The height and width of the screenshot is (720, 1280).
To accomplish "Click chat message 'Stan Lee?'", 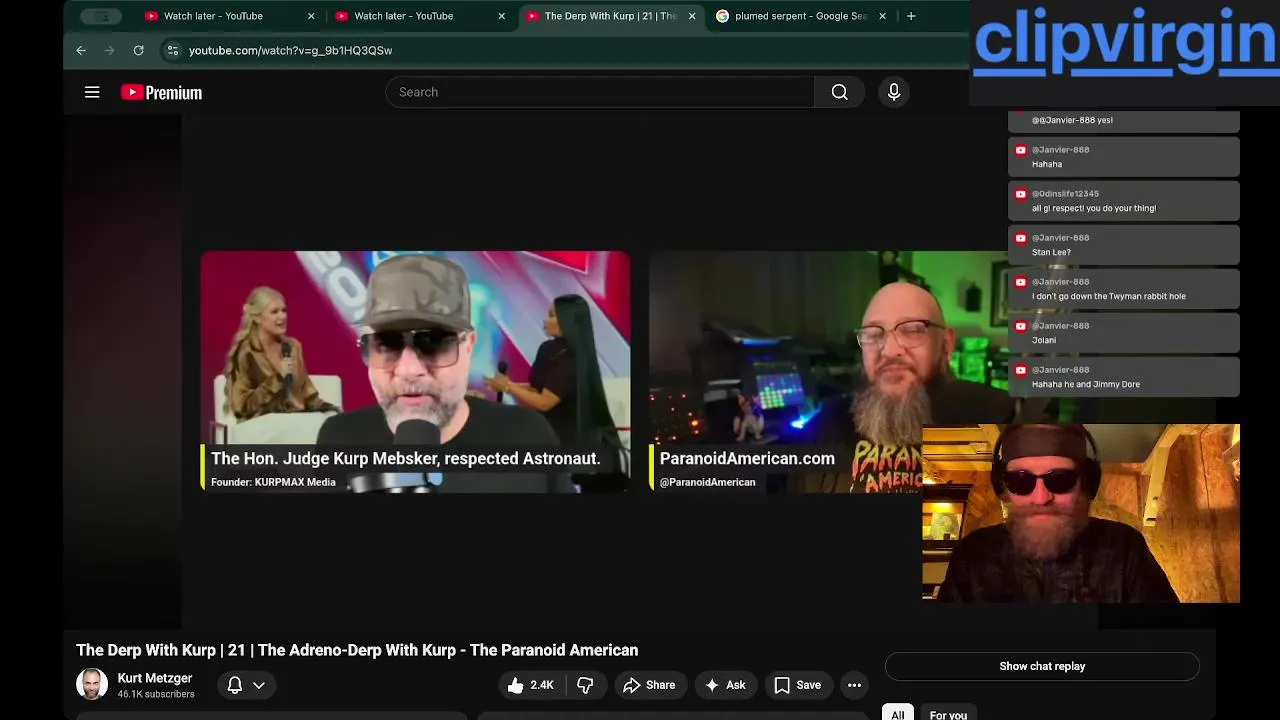I will pyautogui.click(x=1124, y=245).
